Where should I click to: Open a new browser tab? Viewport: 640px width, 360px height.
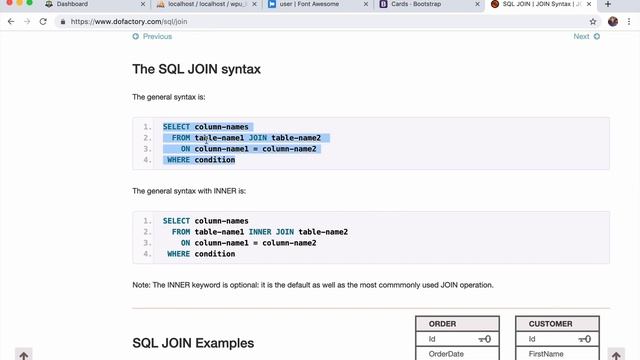click(608, 4)
